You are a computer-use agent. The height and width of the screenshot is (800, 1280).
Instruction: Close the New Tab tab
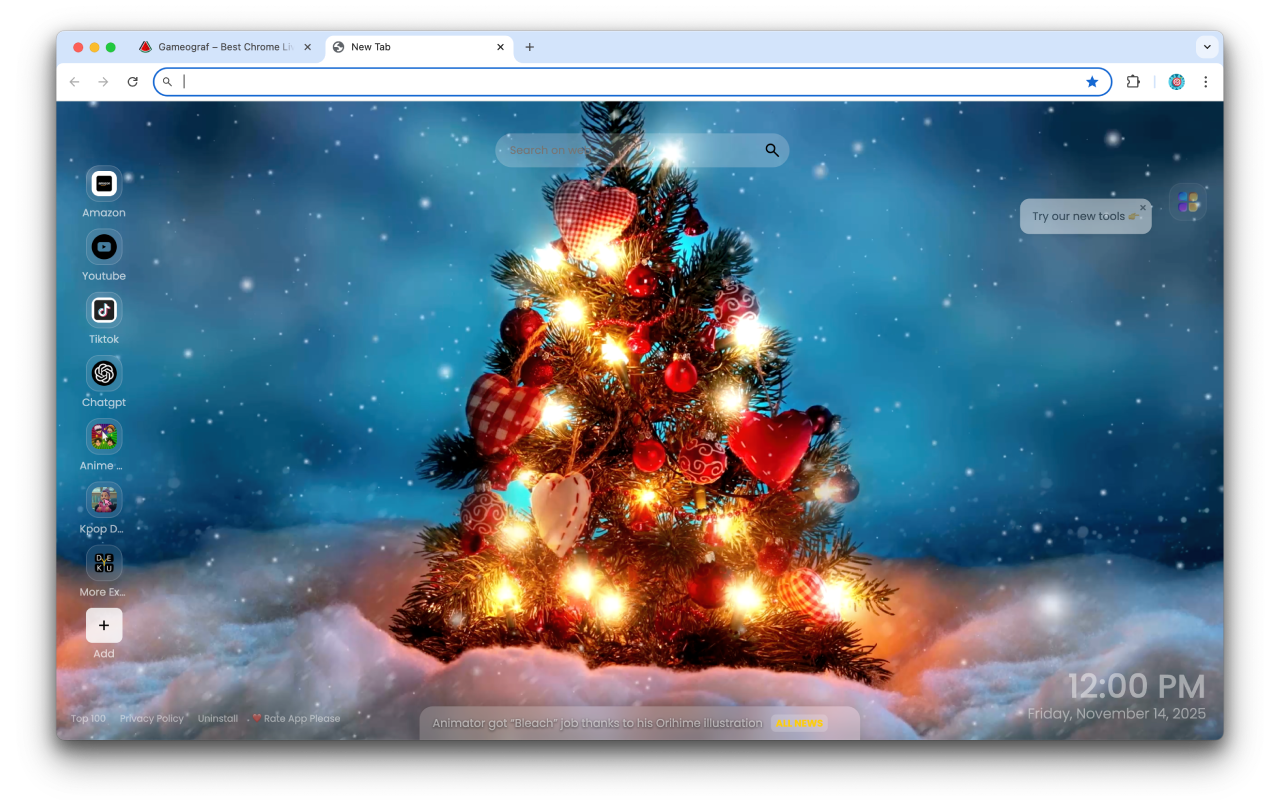500,47
